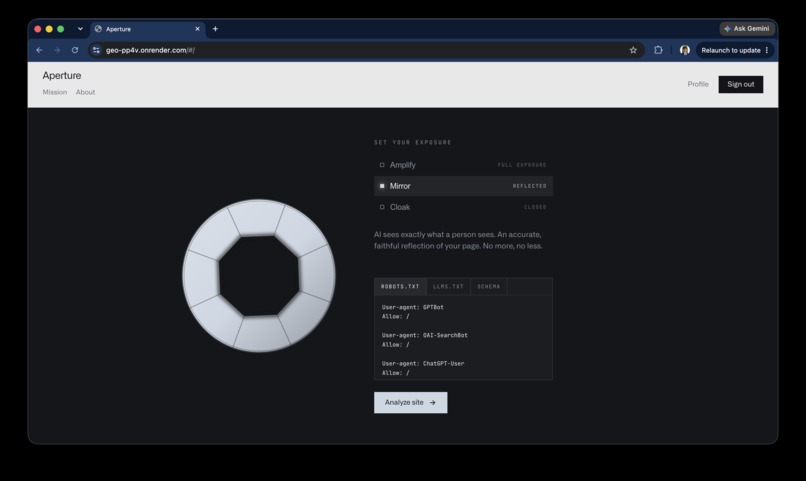Open the Profile link
Screen dimensions: 806x481
pos(698,84)
